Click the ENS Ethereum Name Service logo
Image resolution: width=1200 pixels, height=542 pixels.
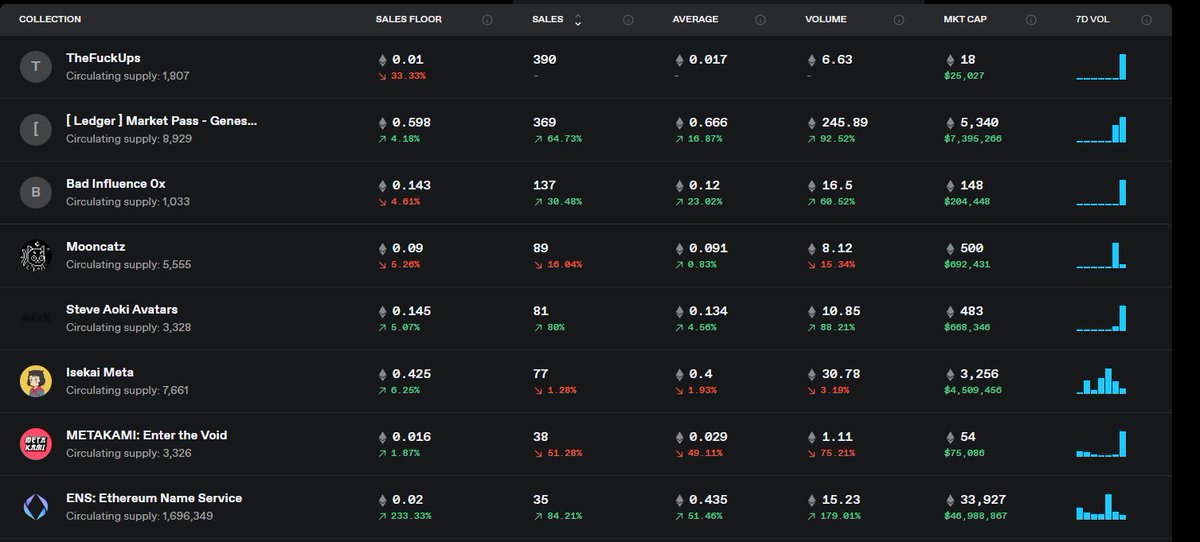click(36, 507)
